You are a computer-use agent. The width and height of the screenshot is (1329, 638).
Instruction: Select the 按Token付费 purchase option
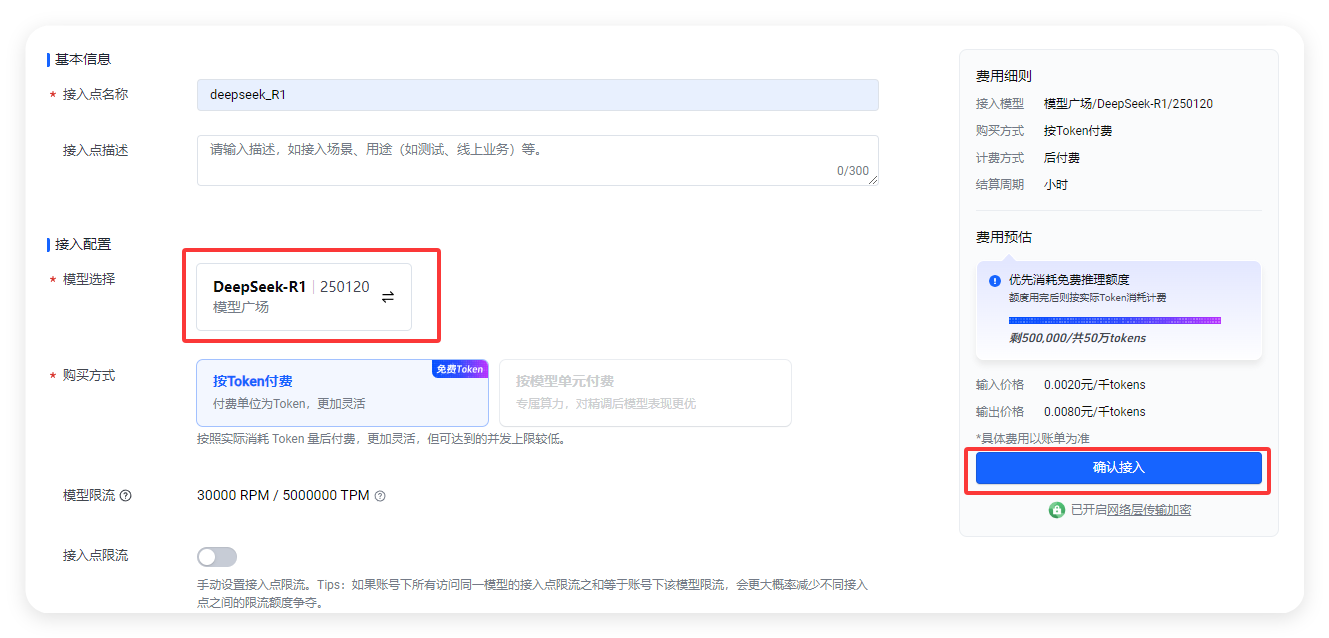(x=343, y=393)
